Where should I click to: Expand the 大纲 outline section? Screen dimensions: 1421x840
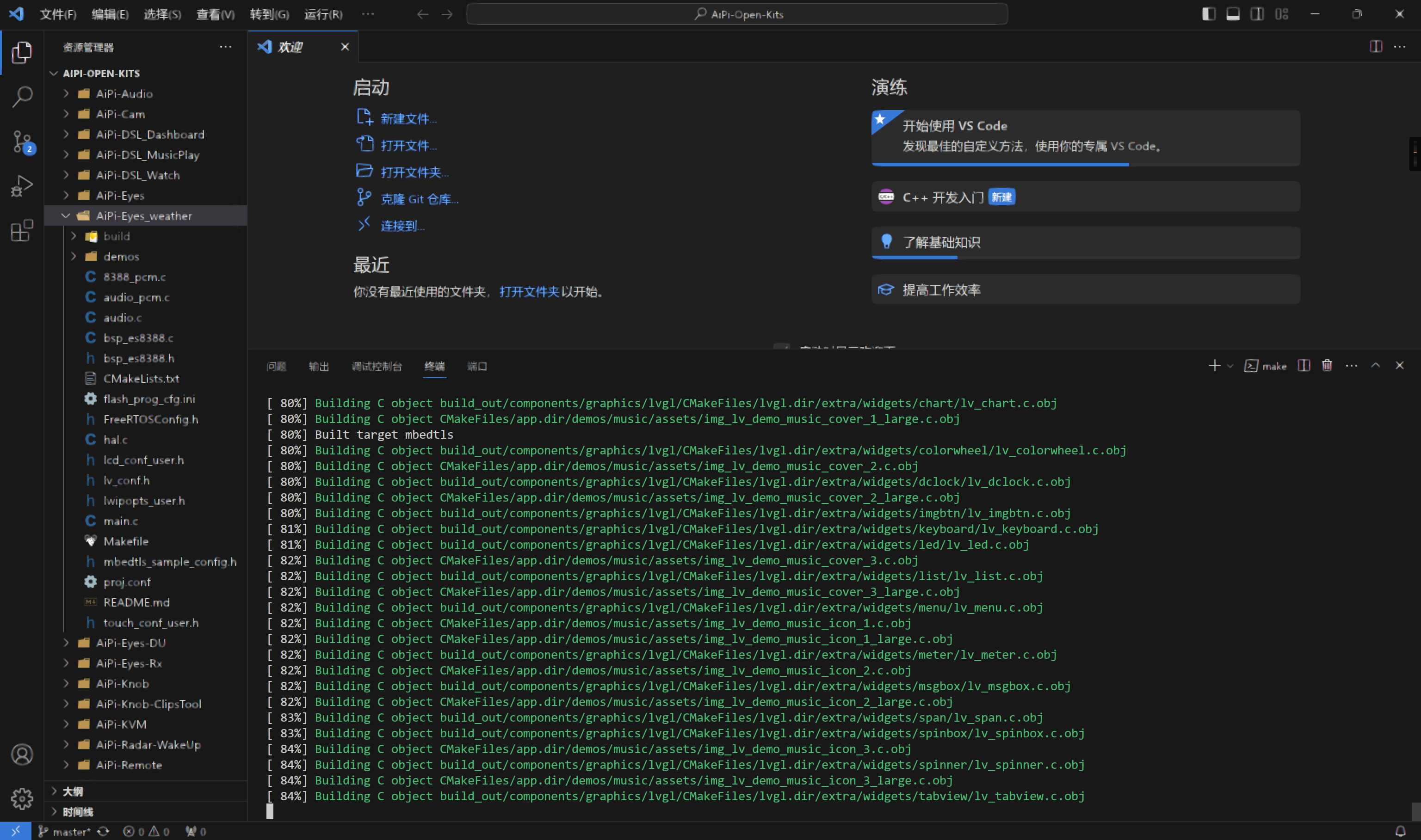click(x=146, y=791)
